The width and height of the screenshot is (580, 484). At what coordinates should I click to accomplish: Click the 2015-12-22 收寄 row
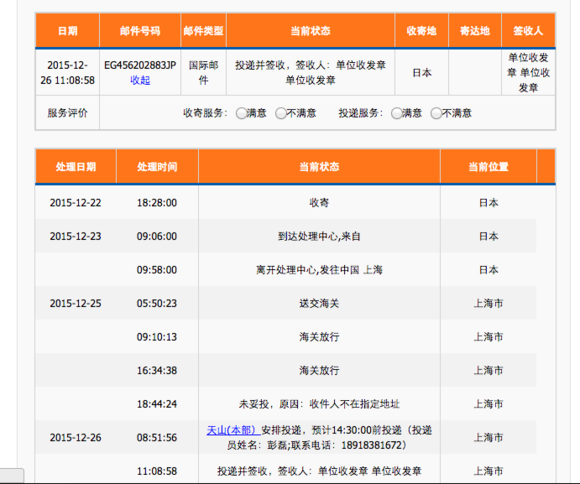click(286, 202)
